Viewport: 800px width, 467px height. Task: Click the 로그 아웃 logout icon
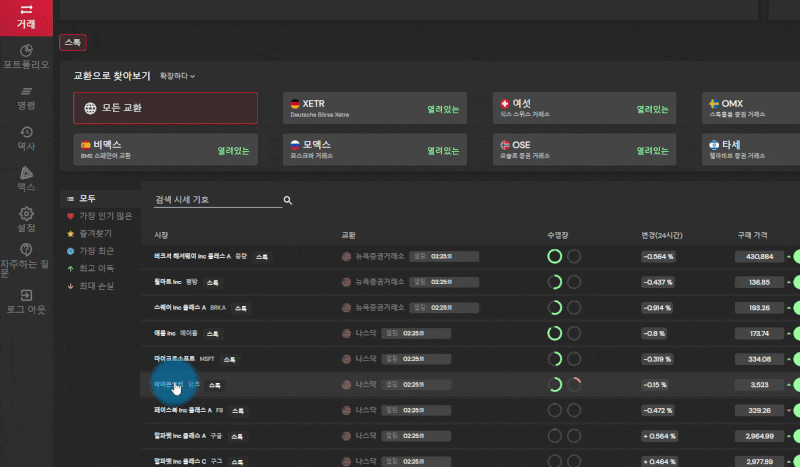26,295
